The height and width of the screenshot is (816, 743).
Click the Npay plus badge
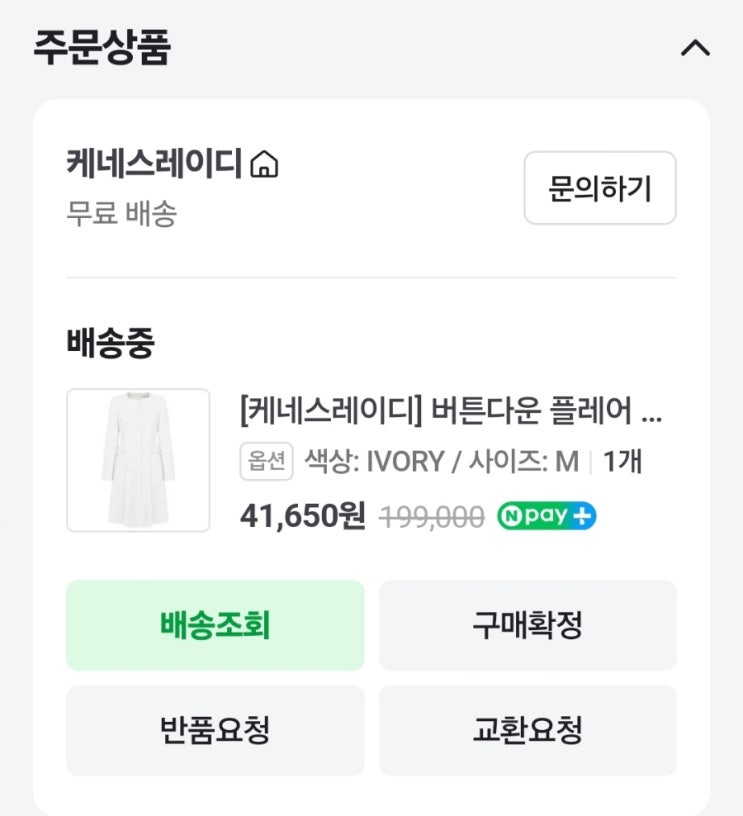coord(546,516)
